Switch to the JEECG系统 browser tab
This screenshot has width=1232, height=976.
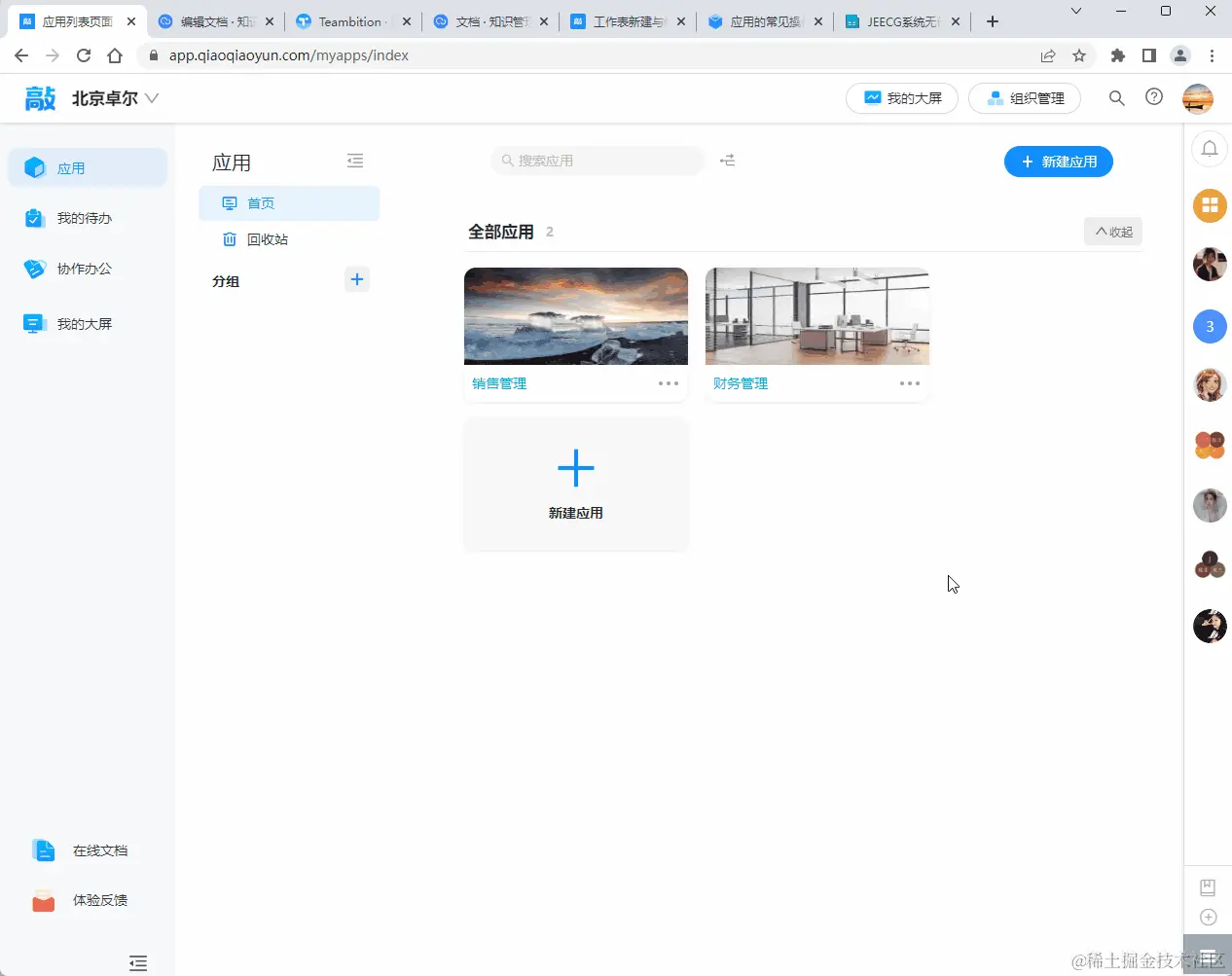pyautogui.click(x=903, y=21)
